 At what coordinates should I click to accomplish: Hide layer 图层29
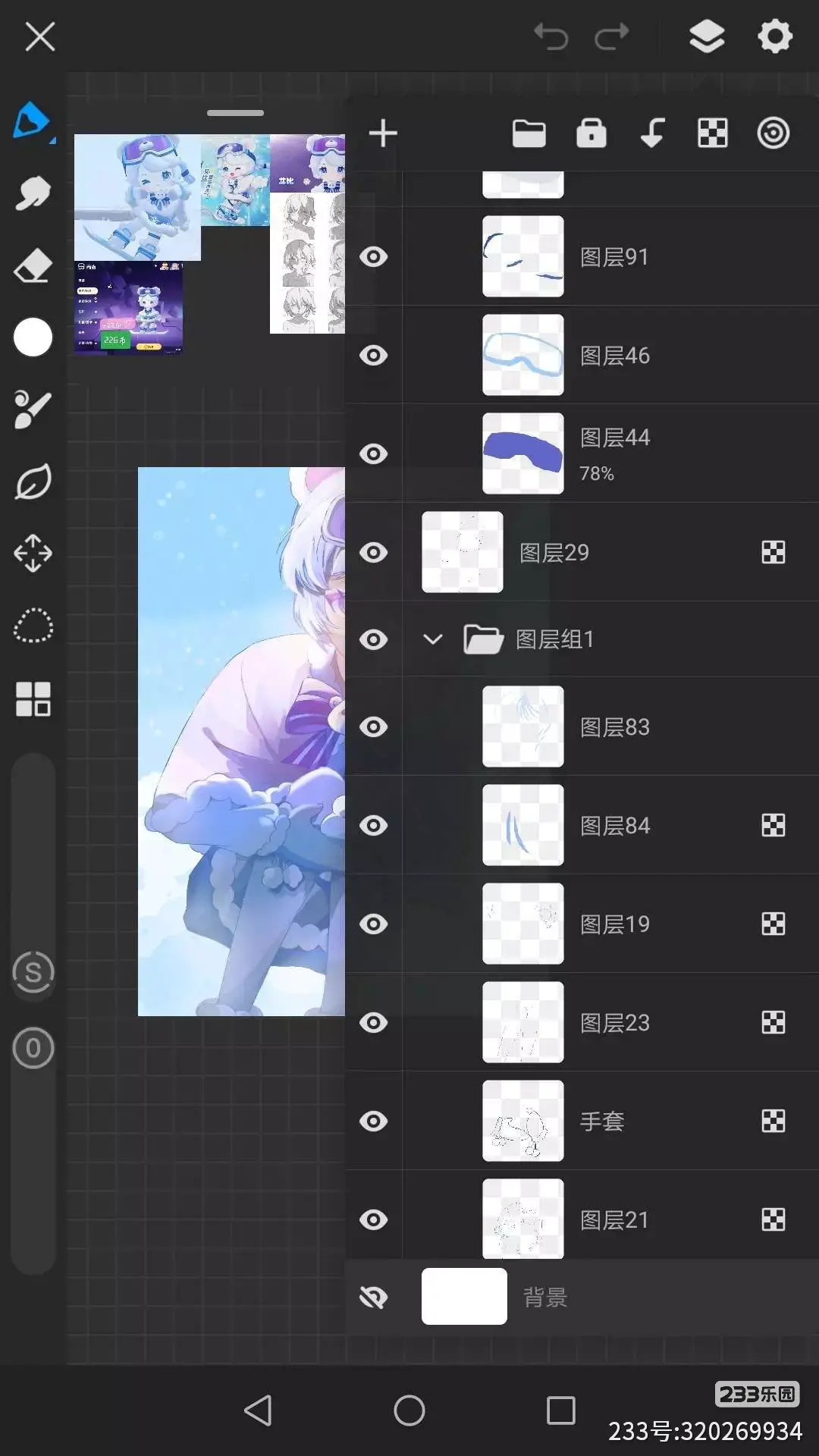373,552
